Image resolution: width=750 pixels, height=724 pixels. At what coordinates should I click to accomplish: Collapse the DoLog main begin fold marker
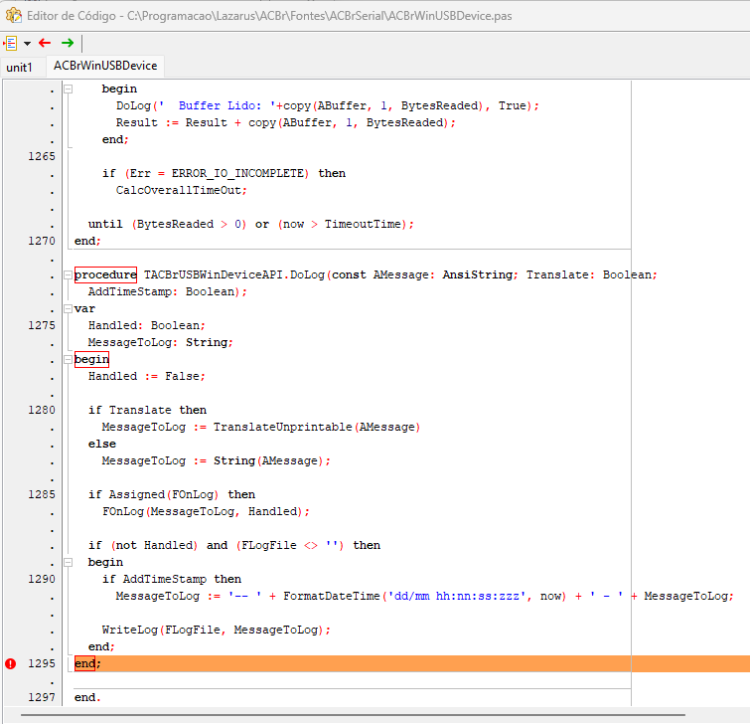point(68,360)
